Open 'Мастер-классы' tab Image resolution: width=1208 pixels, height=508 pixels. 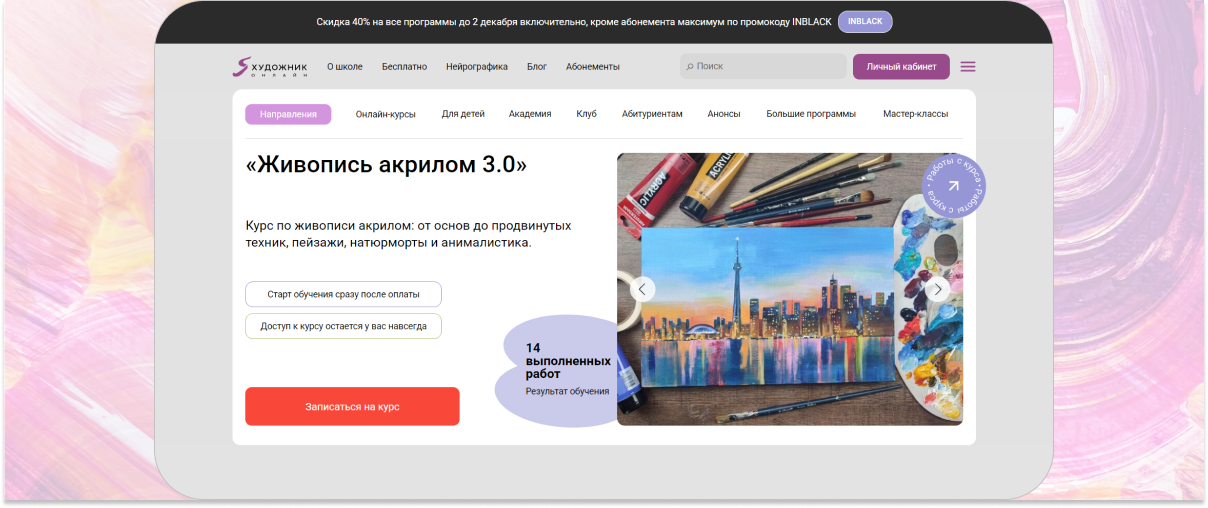pos(915,114)
